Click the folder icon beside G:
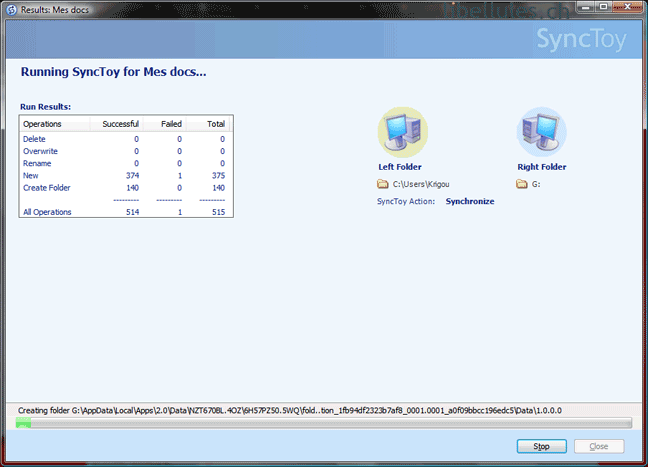The image size is (648, 467). tap(522, 184)
